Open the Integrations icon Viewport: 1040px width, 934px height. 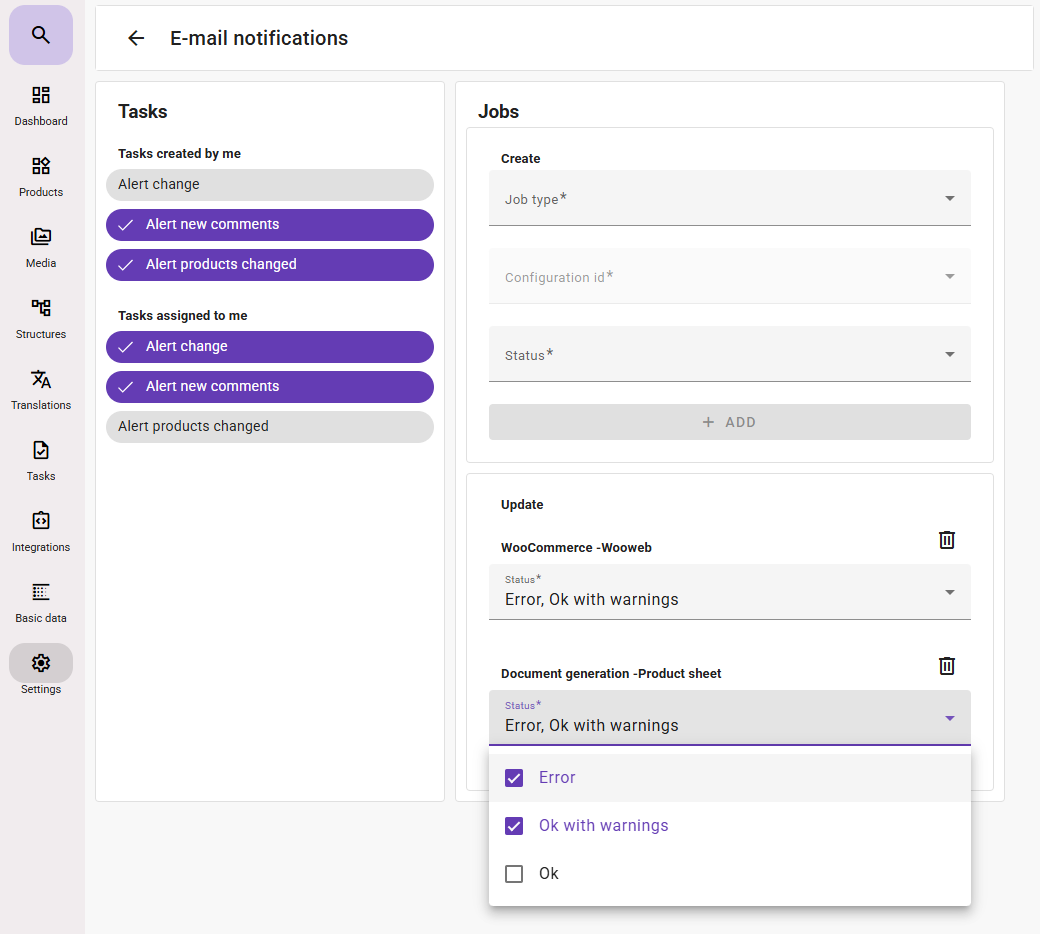coord(40,521)
